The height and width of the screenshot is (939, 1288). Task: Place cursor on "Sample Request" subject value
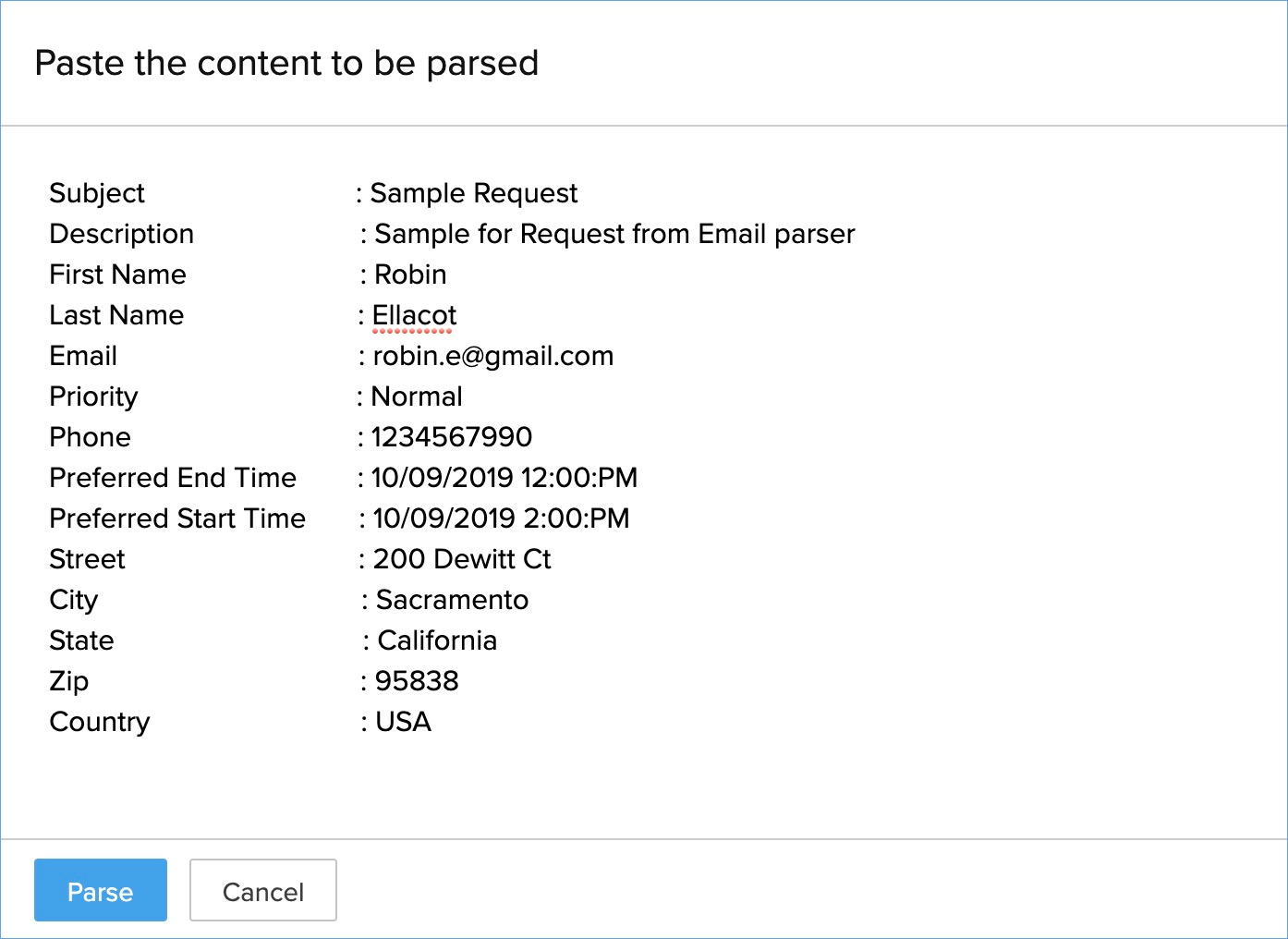(x=473, y=193)
